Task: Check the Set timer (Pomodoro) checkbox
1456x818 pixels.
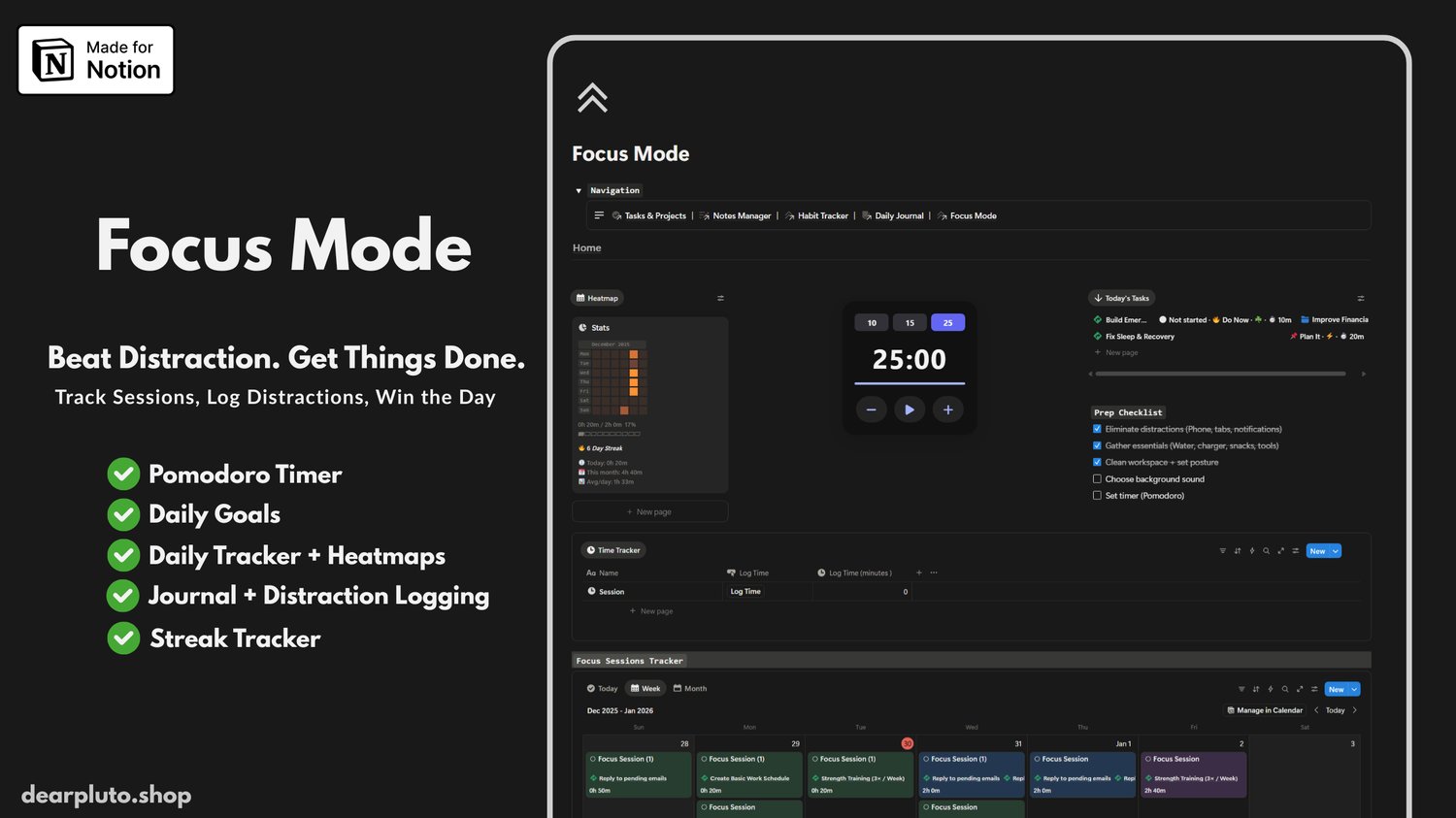Action: coord(1097,495)
